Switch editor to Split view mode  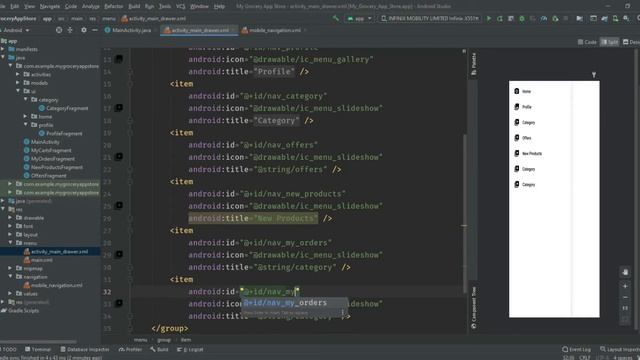tap(609, 42)
